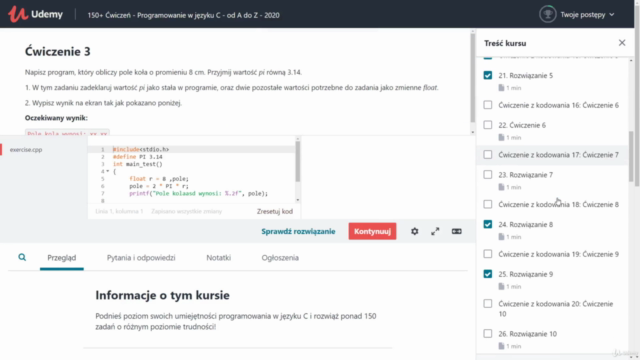Open Ćwiczenie z kodowania 17: Ćwiczenie 7
This screenshot has width=640, height=360.
coord(558,155)
